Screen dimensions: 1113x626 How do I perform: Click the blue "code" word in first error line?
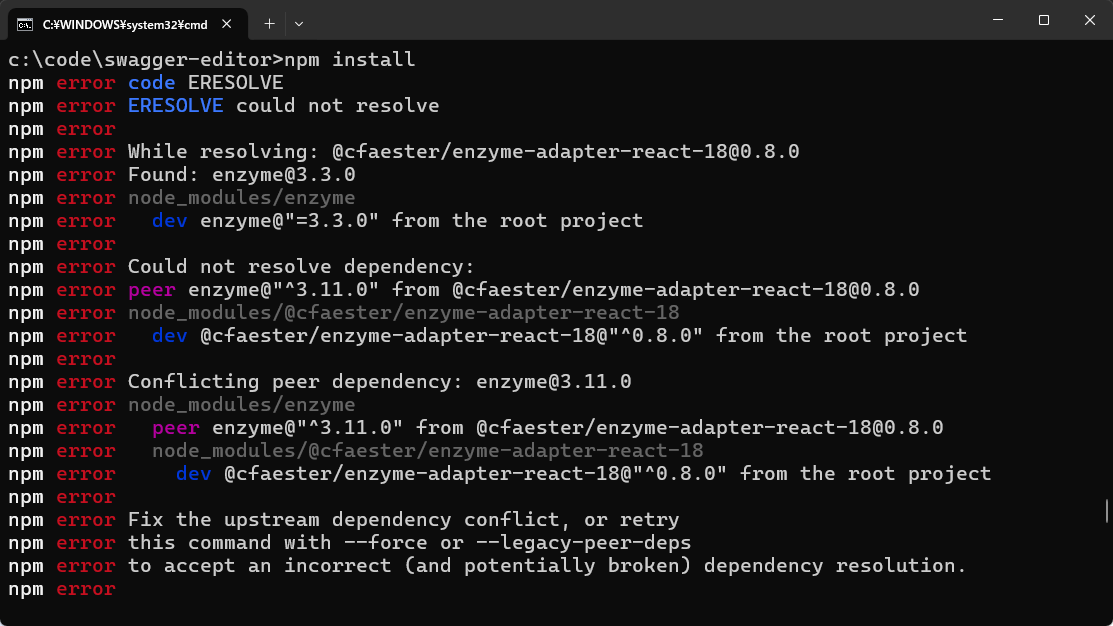click(152, 83)
